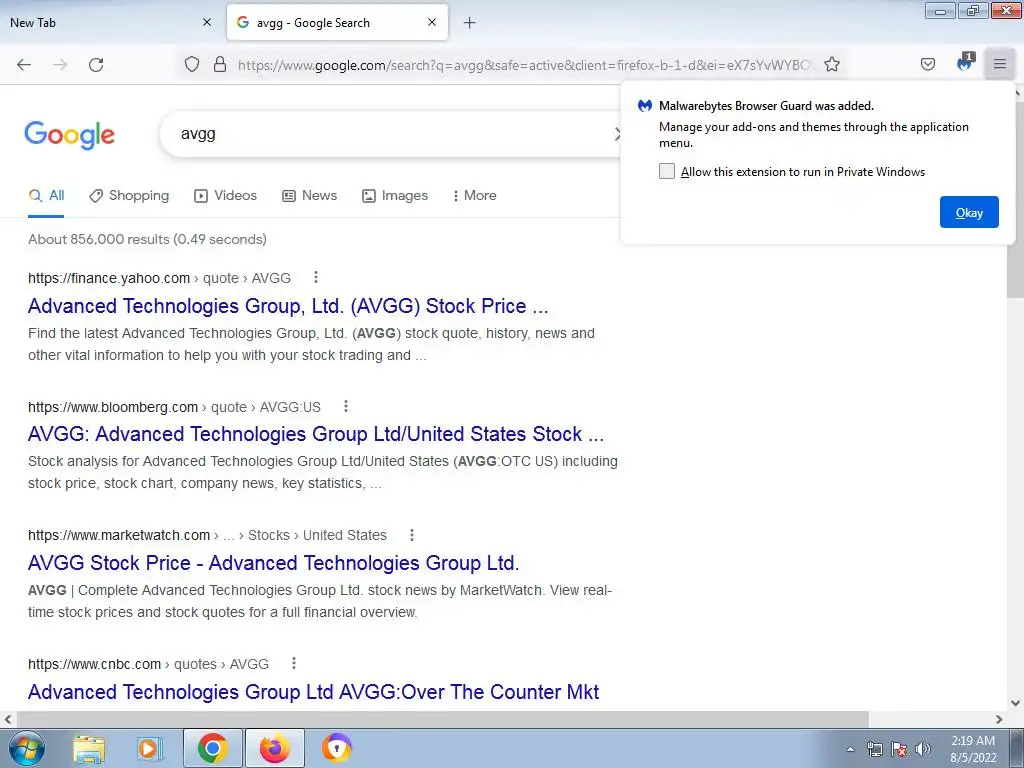Select the avgg - Google Search tab
1024x768 pixels.
337,22
